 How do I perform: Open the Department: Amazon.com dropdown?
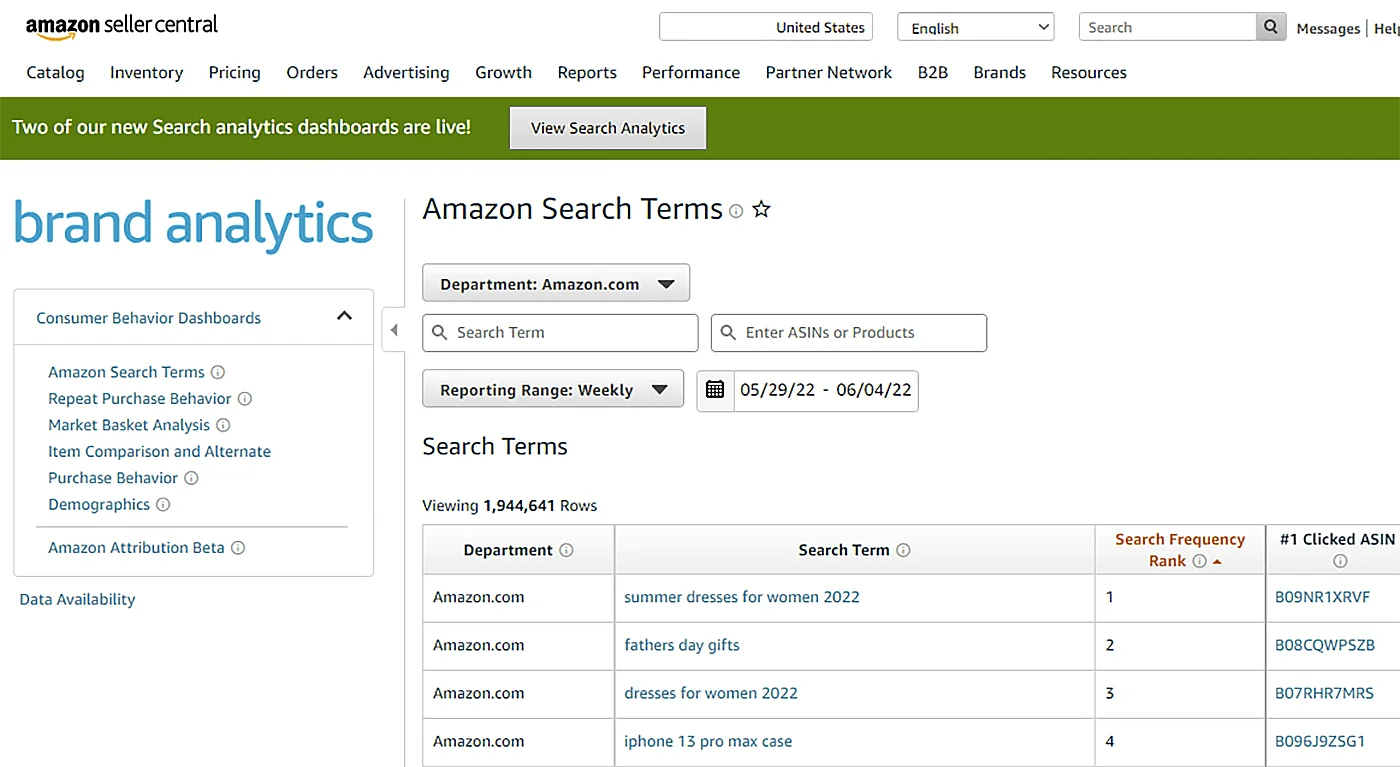[556, 284]
